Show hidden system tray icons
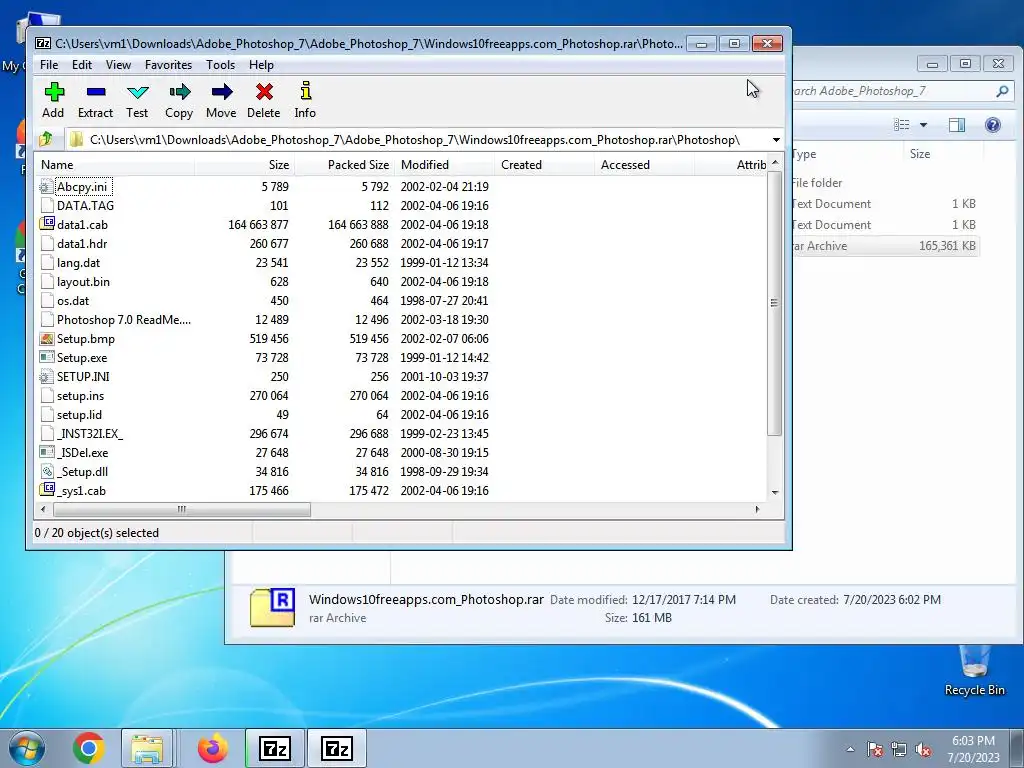Viewport: 1024px width, 768px height. [x=850, y=749]
